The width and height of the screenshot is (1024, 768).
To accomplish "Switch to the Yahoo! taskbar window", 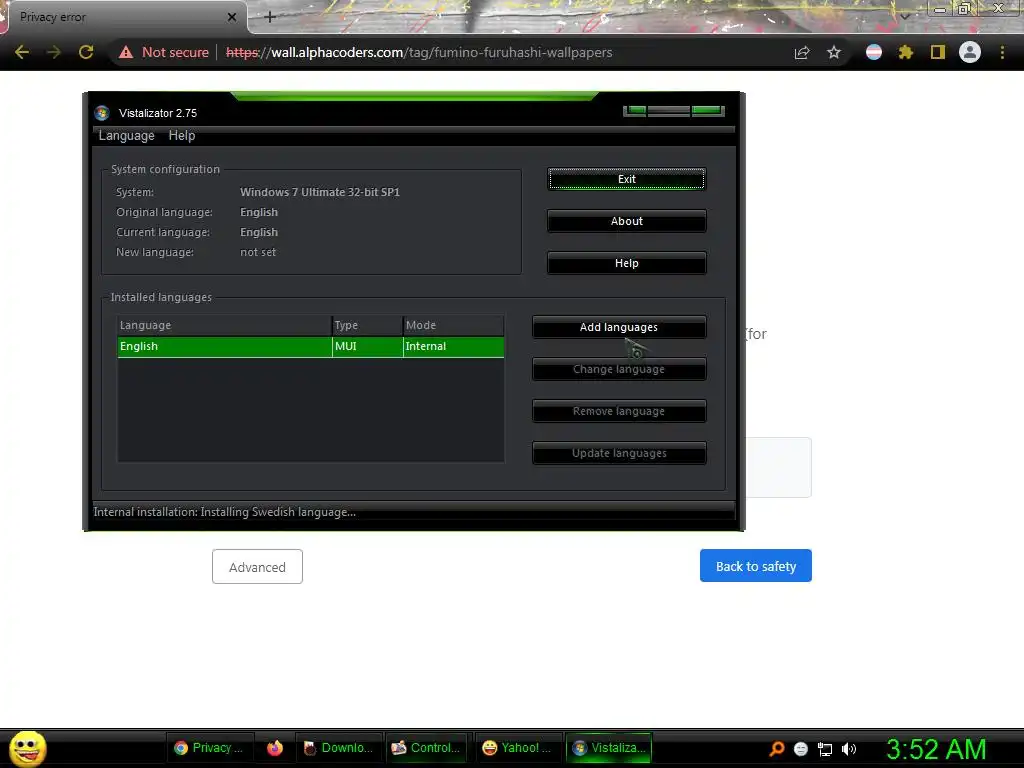I will pos(517,748).
